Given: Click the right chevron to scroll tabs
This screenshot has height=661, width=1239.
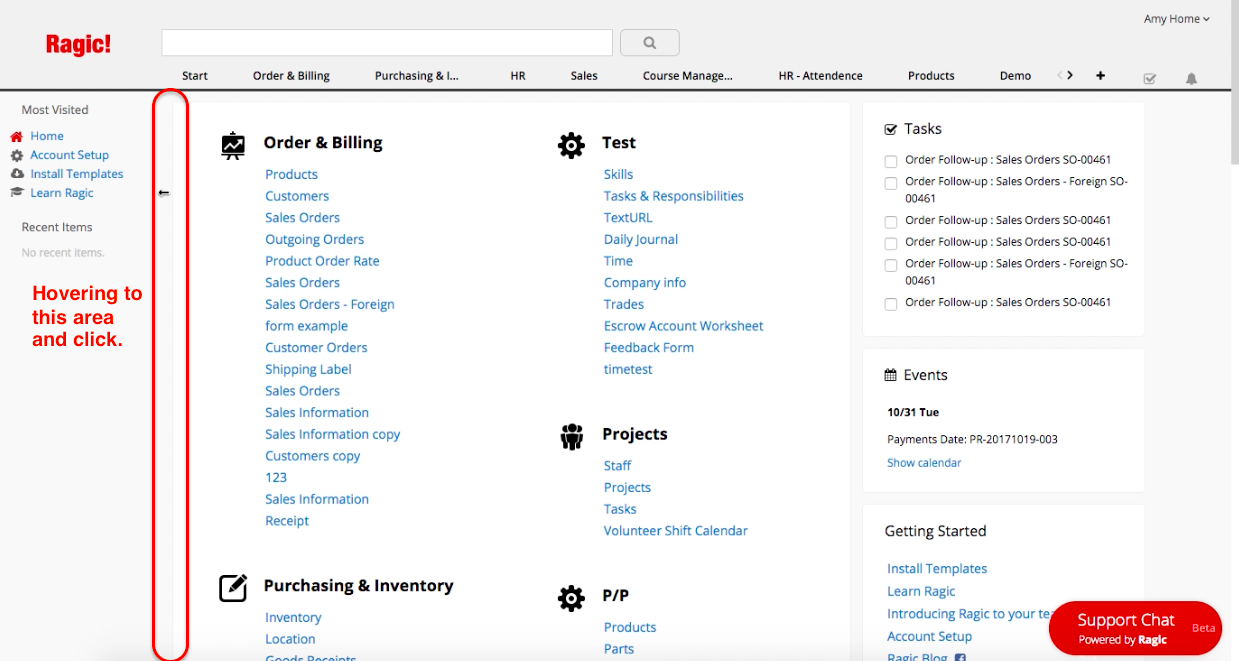Looking at the screenshot, I should click(x=1069, y=74).
